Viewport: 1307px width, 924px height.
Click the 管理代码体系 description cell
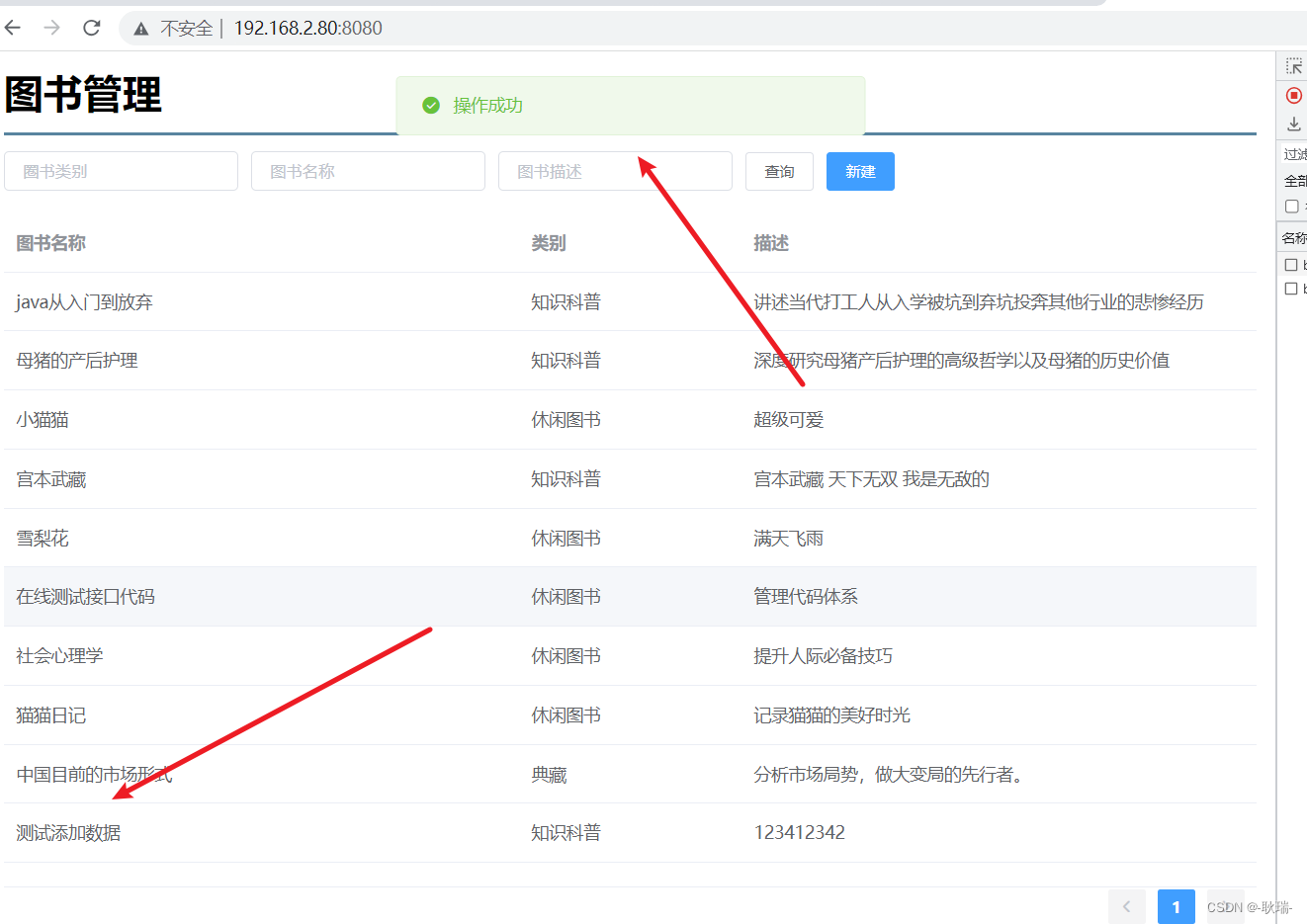(x=806, y=597)
